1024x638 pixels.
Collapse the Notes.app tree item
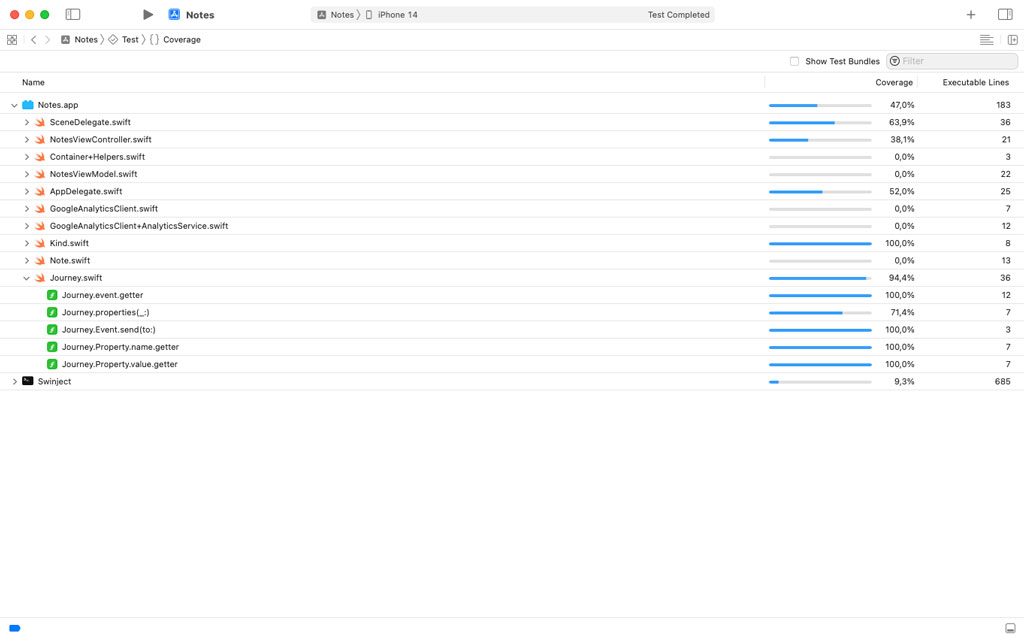coord(14,104)
